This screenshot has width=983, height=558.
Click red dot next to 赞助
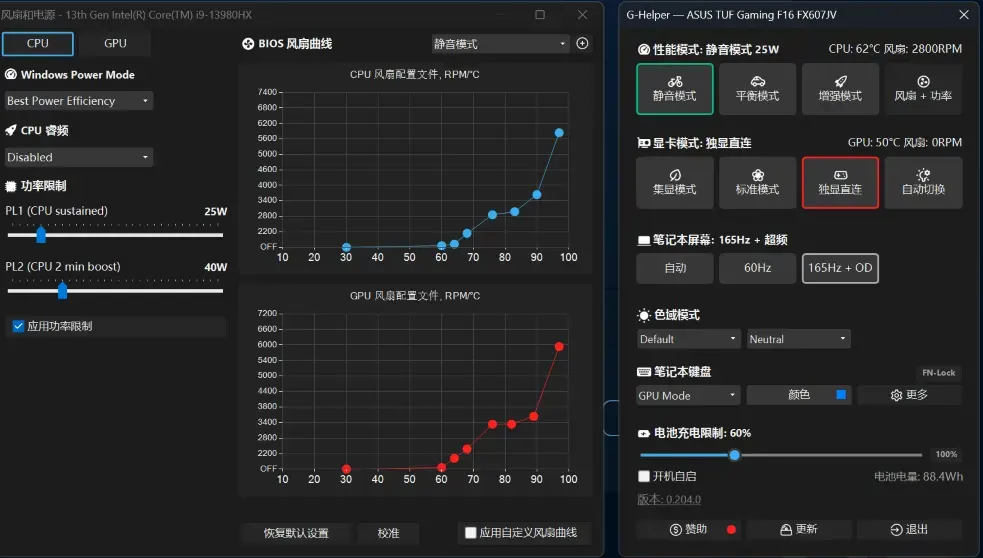(731, 530)
